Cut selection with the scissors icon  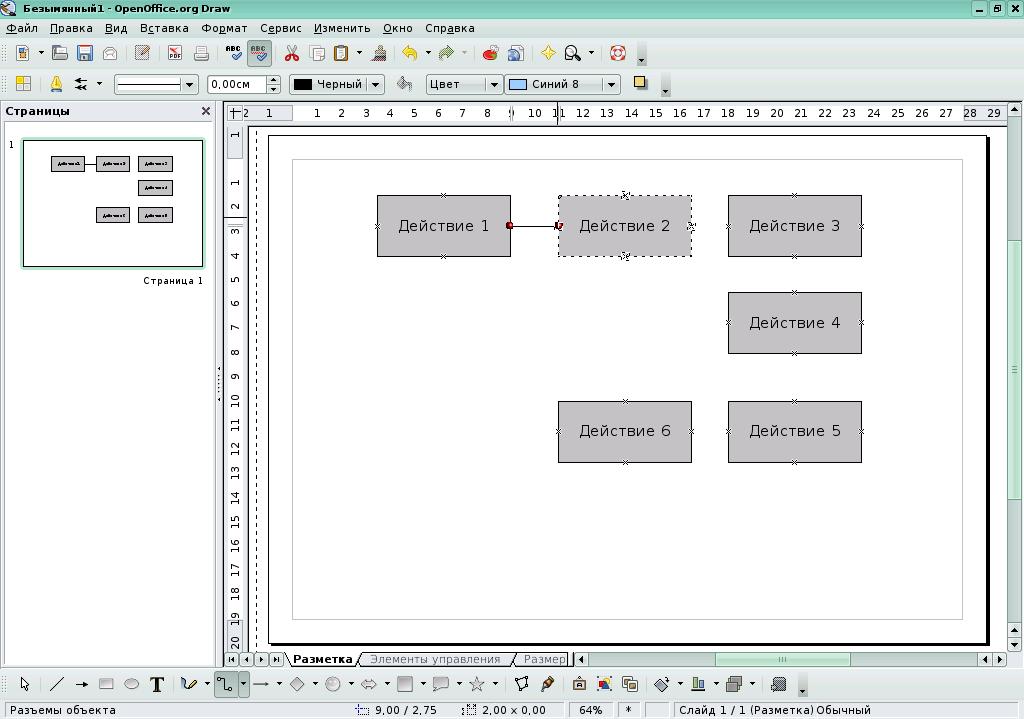point(291,53)
